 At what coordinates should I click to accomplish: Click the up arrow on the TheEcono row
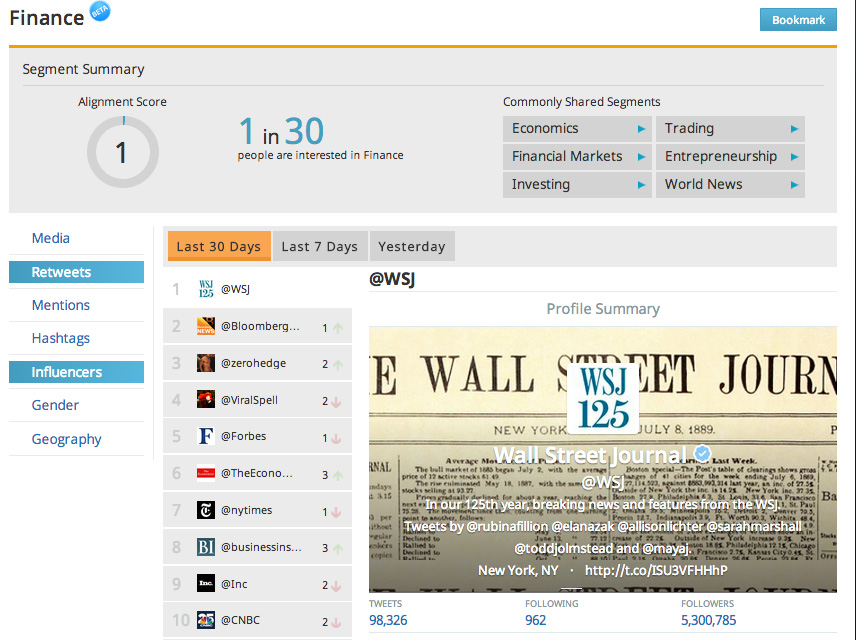click(x=338, y=475)
